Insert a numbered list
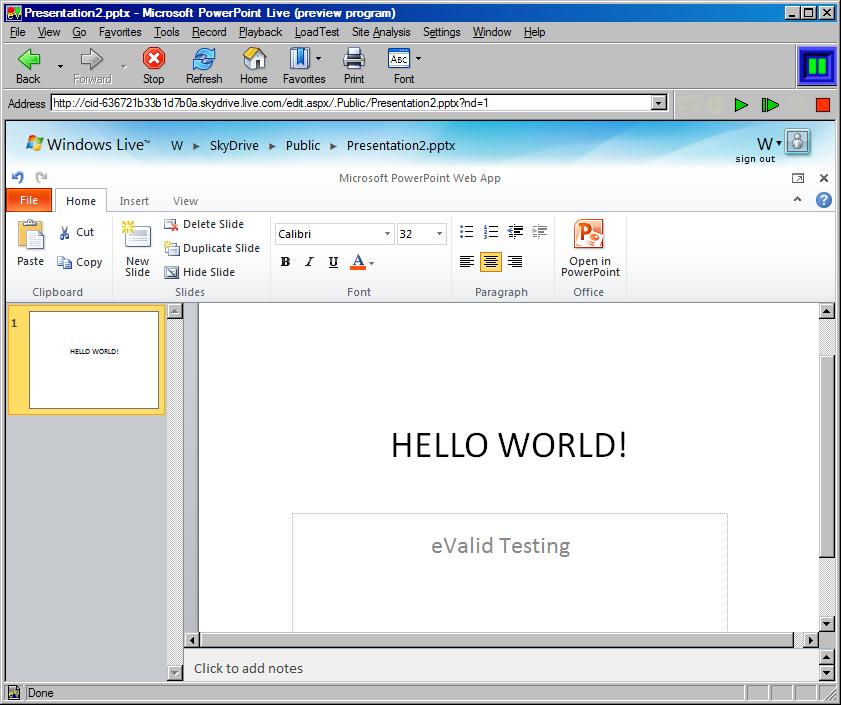841x705 pixels. click(x=491, y=232)
